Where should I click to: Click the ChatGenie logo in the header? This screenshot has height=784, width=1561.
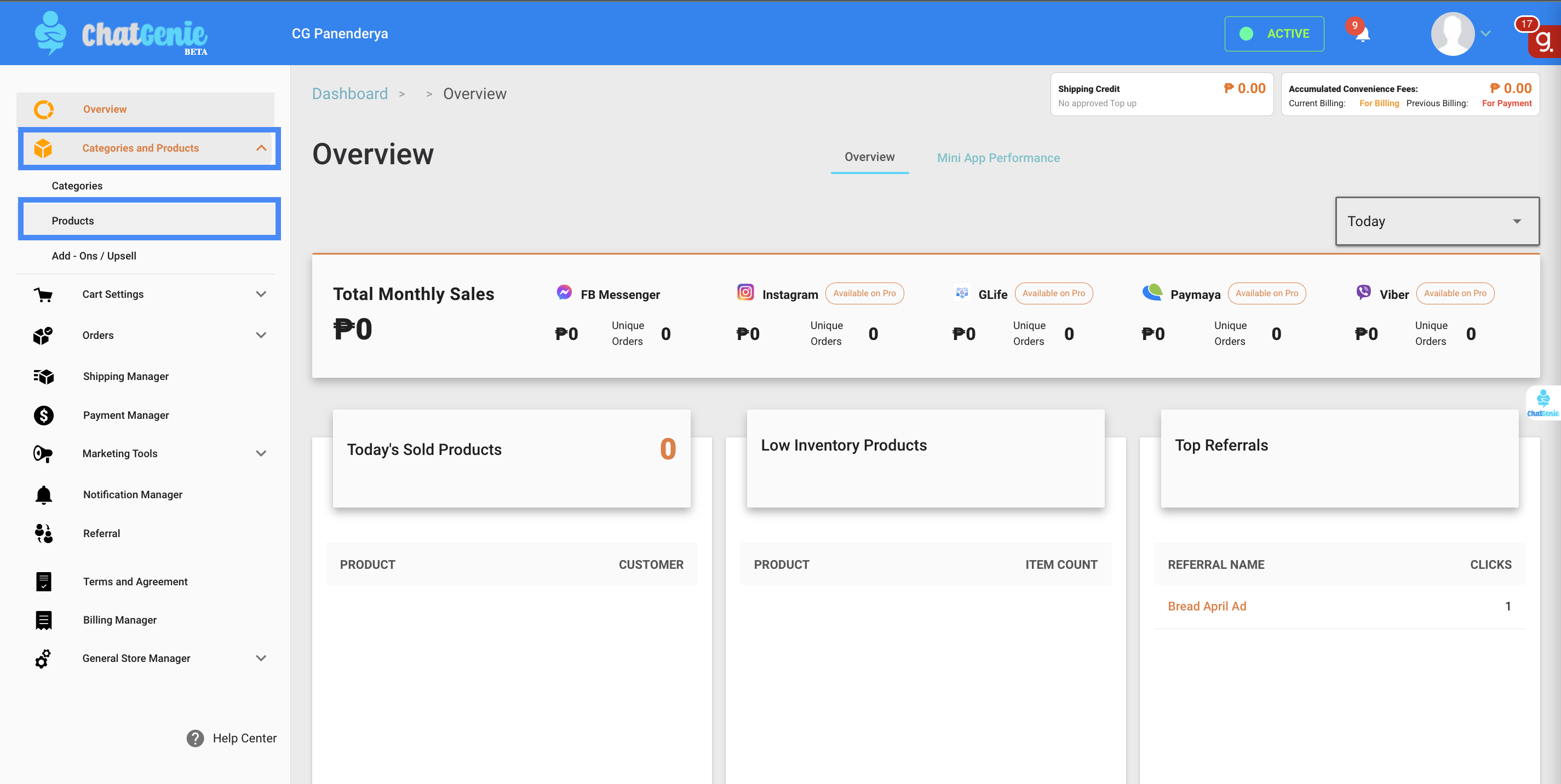(120, 33)
